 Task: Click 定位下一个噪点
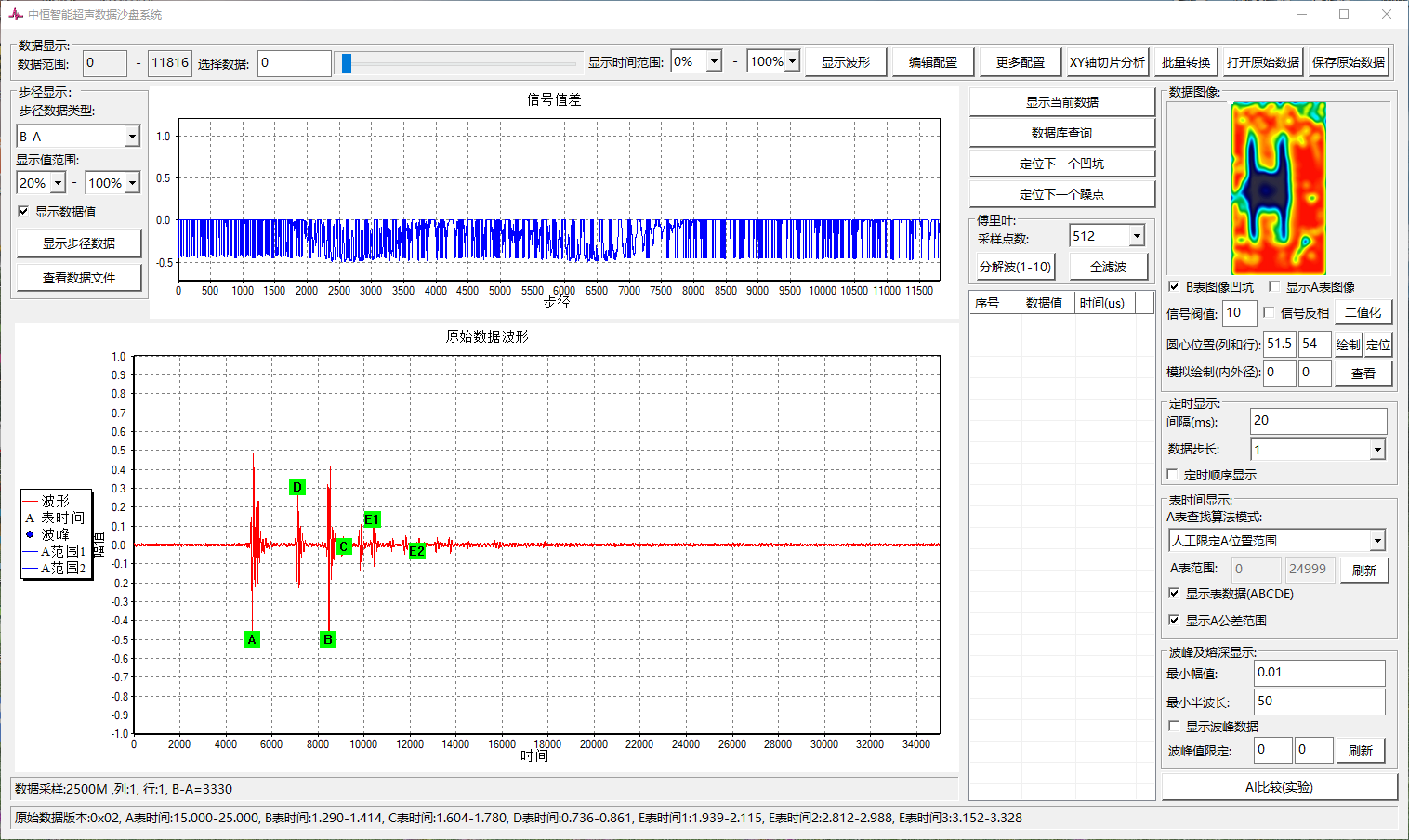pos(1062,194)
